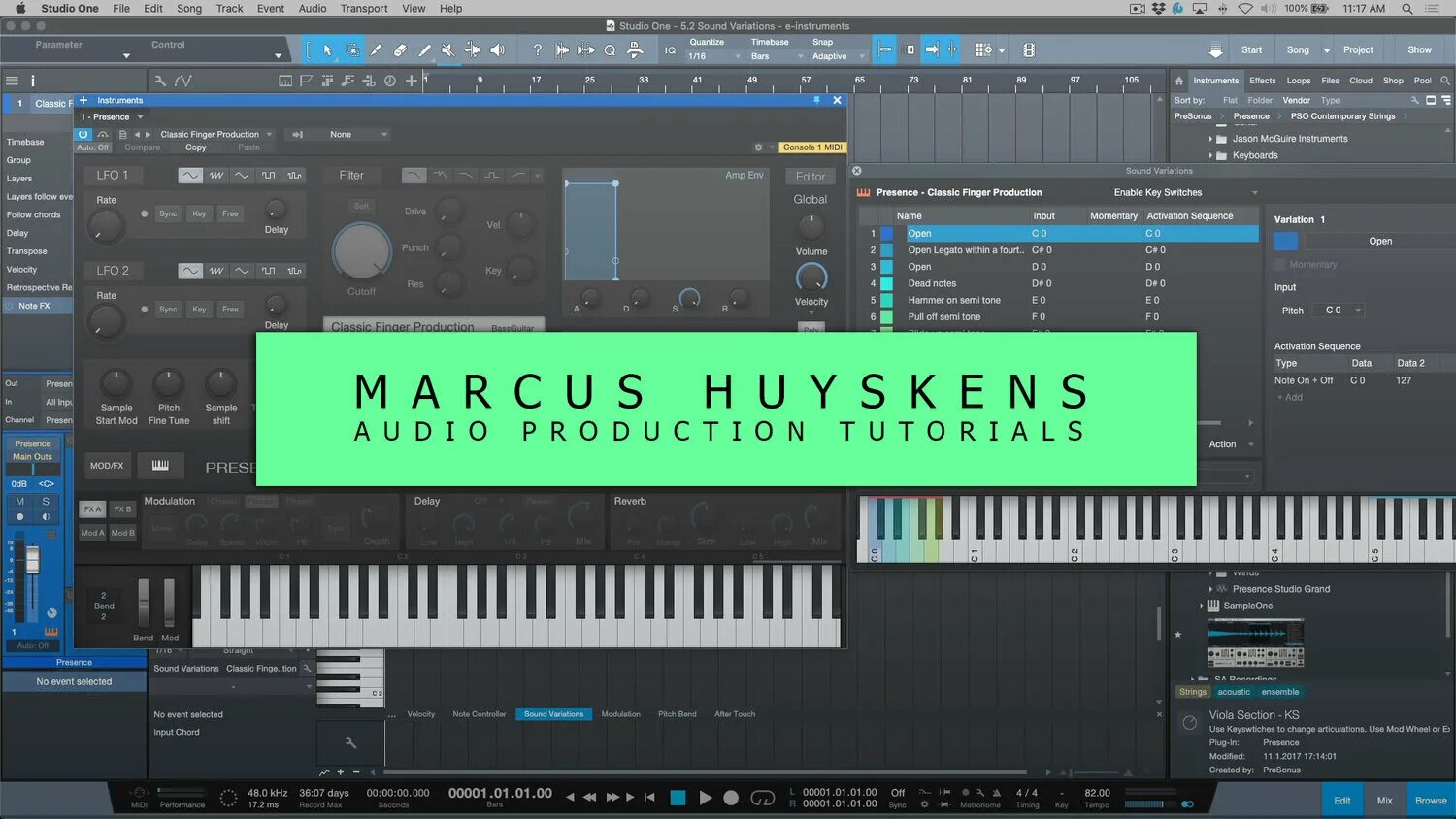The height and width of the screenshot is (819, 1456).
Task: Open the instrument settings gear icon
Action: [758, 147]
